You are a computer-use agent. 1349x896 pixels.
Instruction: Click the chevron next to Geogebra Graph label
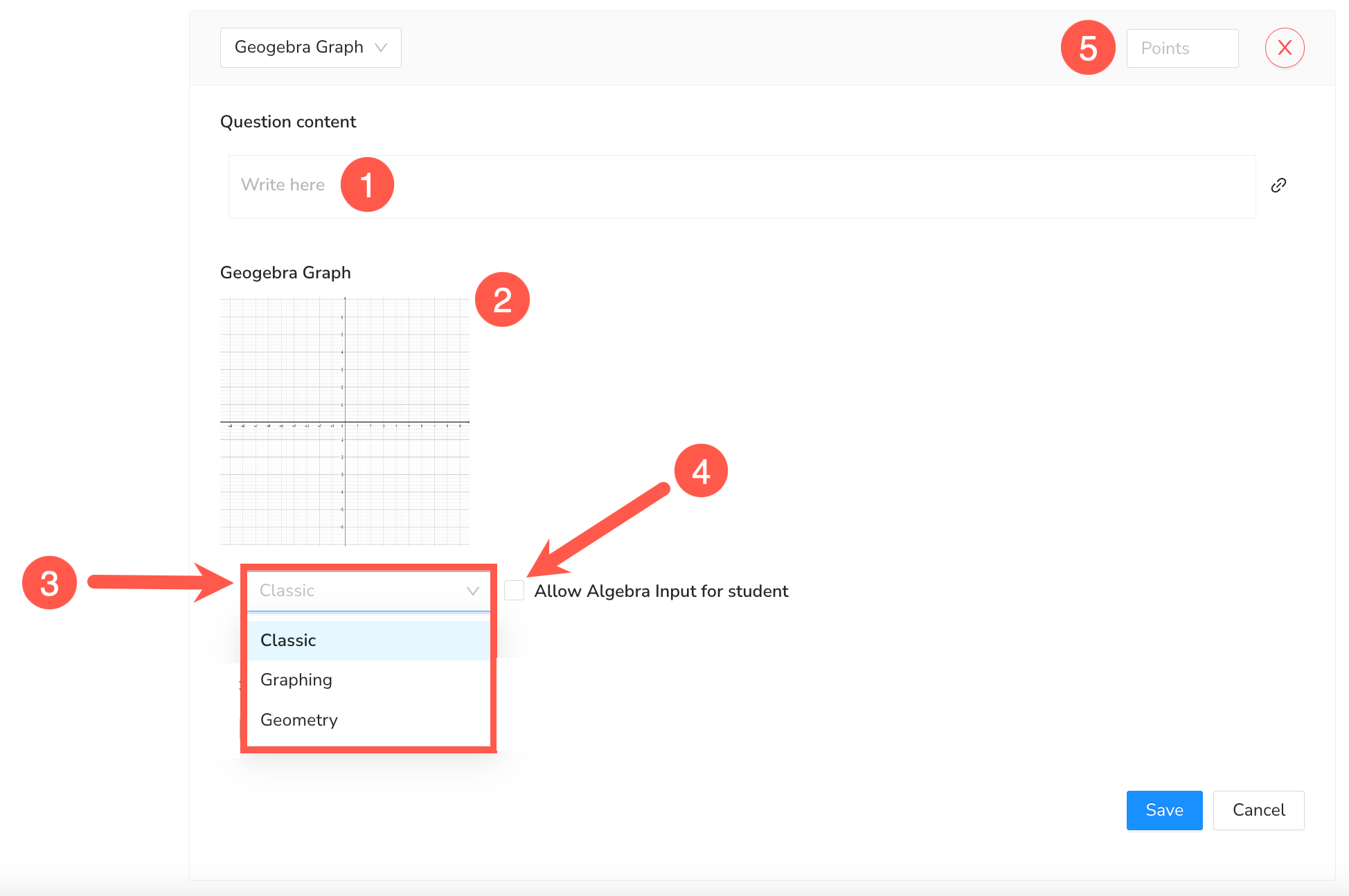382,47
